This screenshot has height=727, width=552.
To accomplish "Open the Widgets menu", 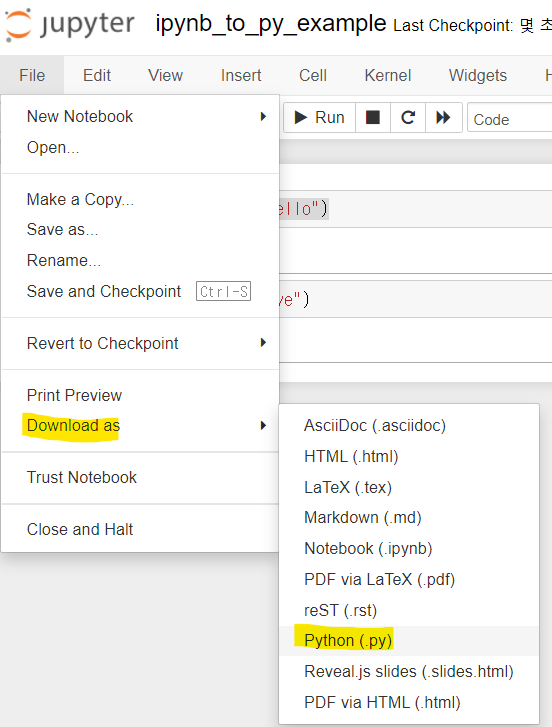I will point(478,75).
